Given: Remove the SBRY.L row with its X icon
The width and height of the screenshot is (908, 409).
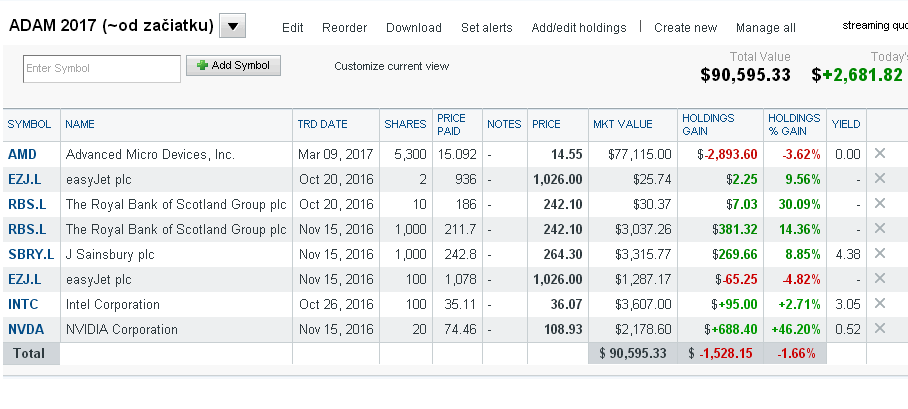Looking at the screenshot, I should (880, 253).
